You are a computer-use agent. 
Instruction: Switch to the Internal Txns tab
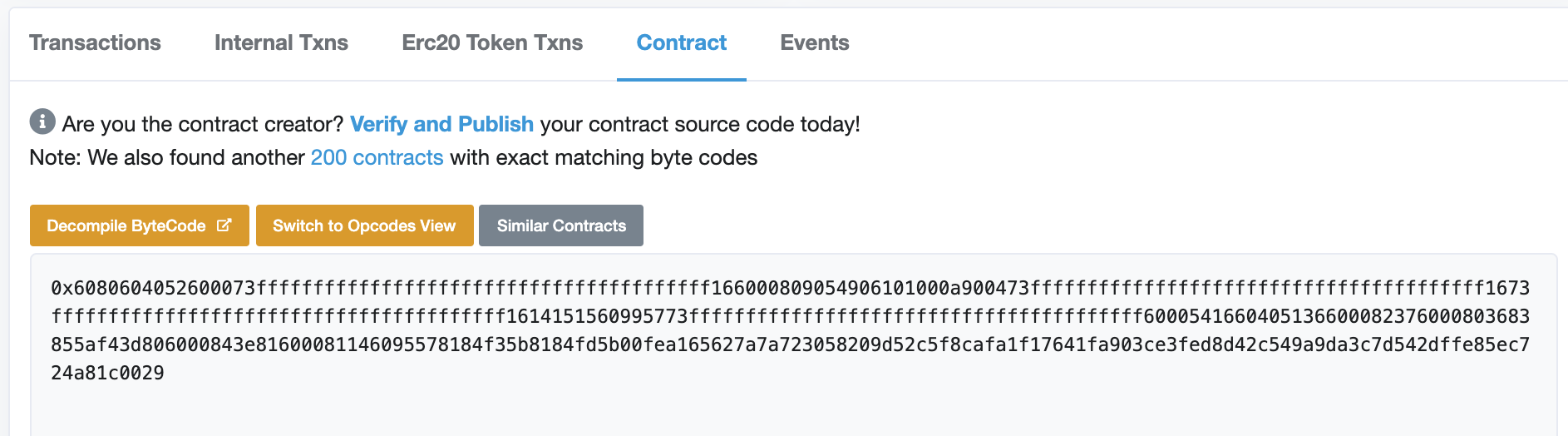coord(281,42)
